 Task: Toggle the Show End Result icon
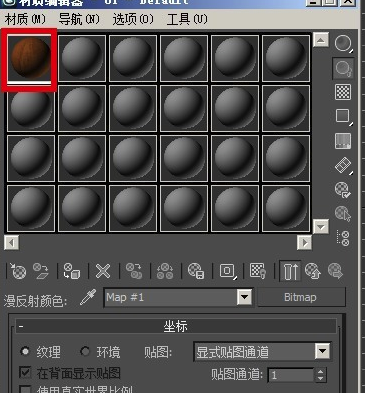[290, 271]
